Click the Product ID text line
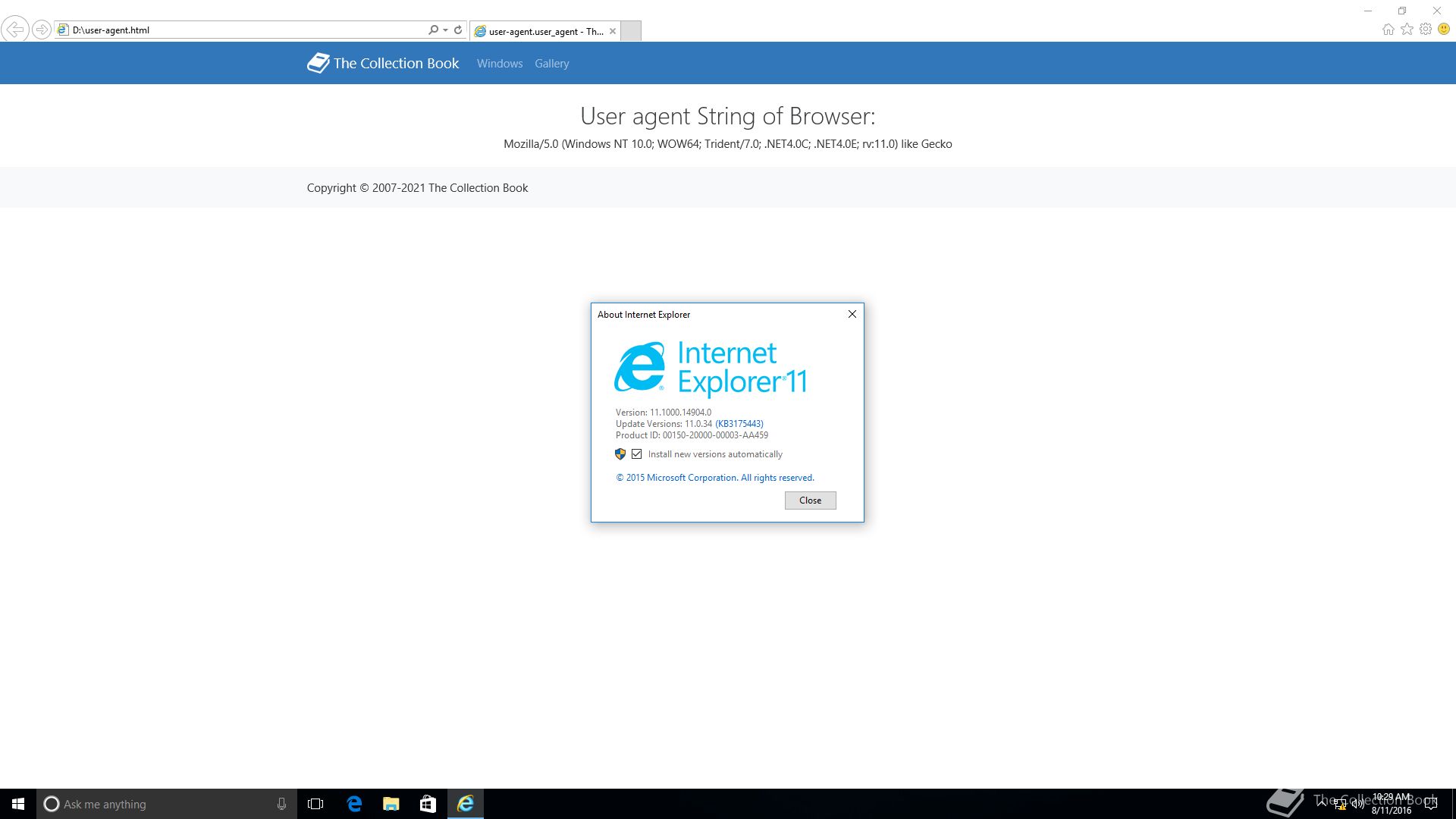The height and width of the screenshot is (819, 1456). click(692, 435)
